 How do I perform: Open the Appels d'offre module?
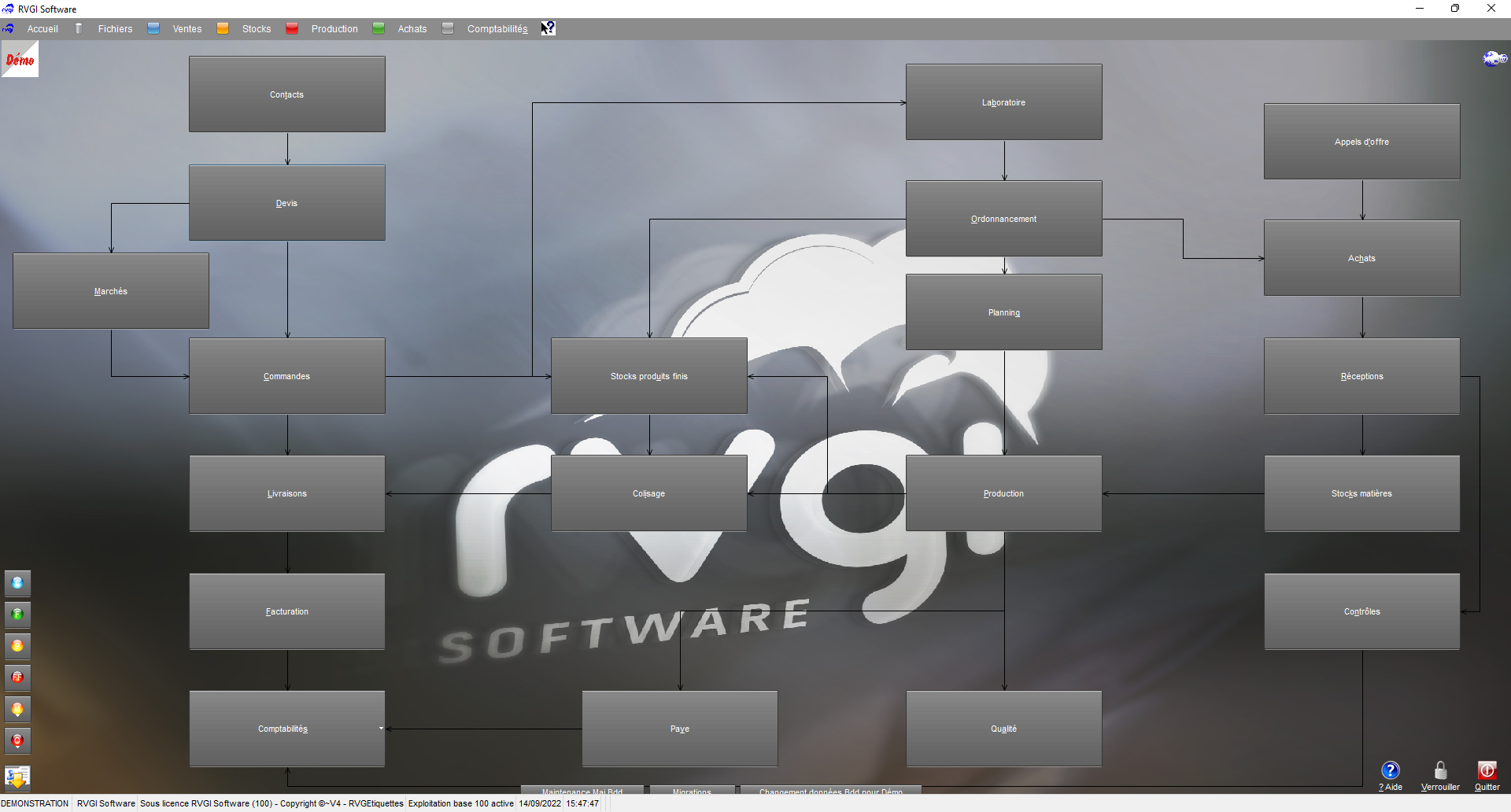(x=1362, y=142)
